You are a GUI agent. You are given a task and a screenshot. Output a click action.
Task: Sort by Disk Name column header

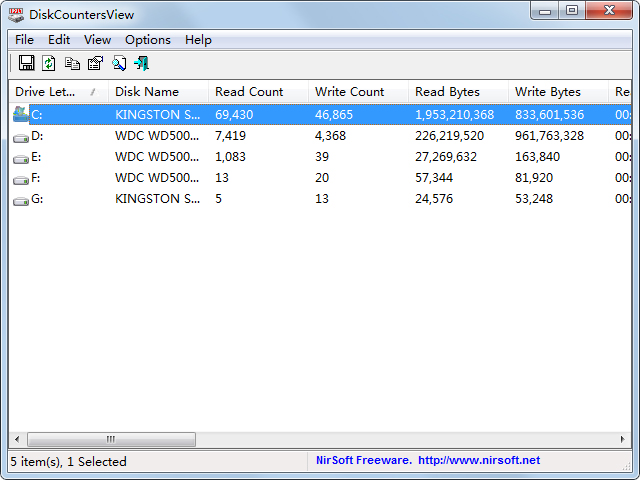pos(158,91)
